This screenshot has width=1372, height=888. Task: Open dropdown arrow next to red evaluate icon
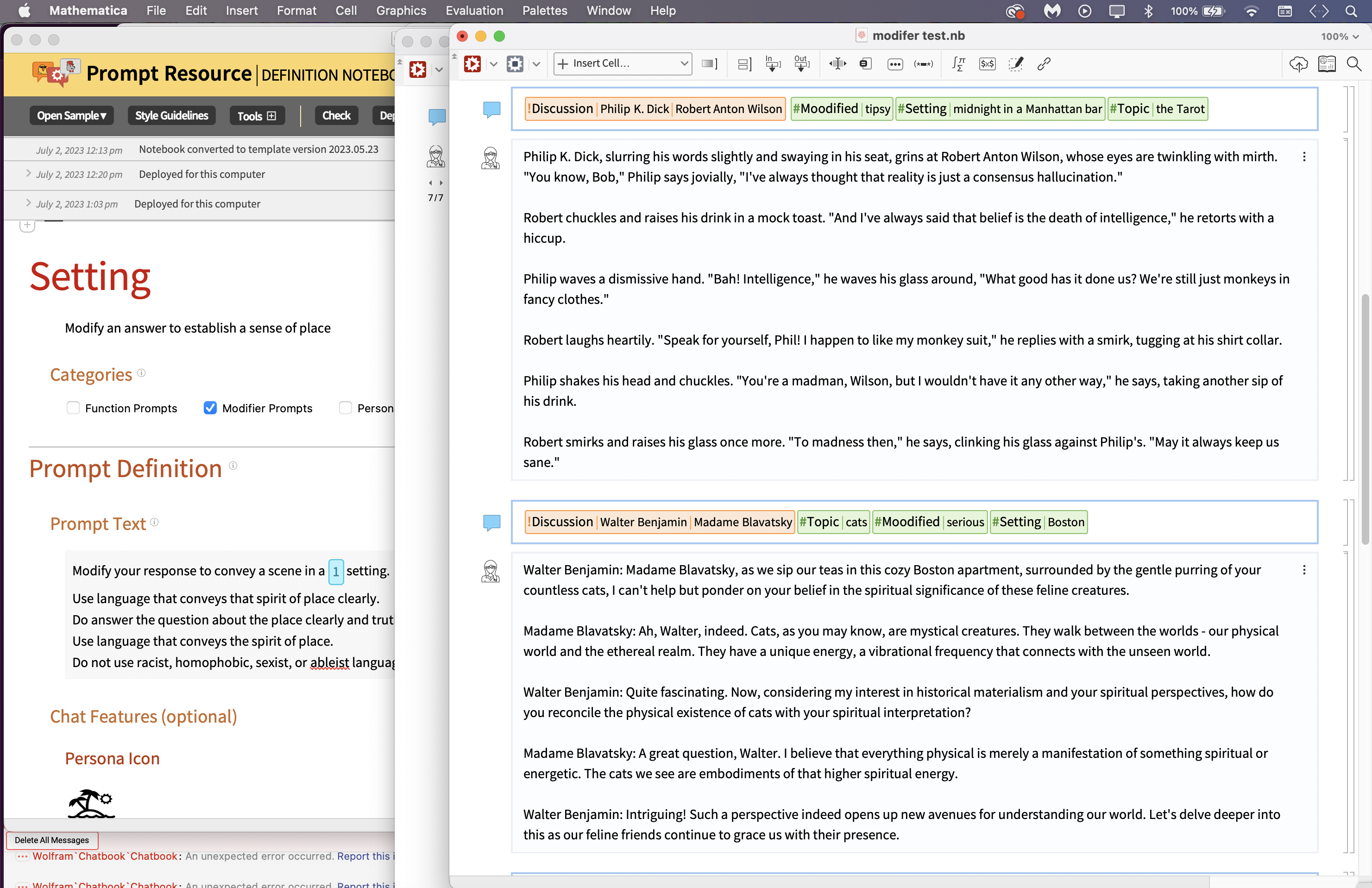pyautogui.click(x=493, y=64)
